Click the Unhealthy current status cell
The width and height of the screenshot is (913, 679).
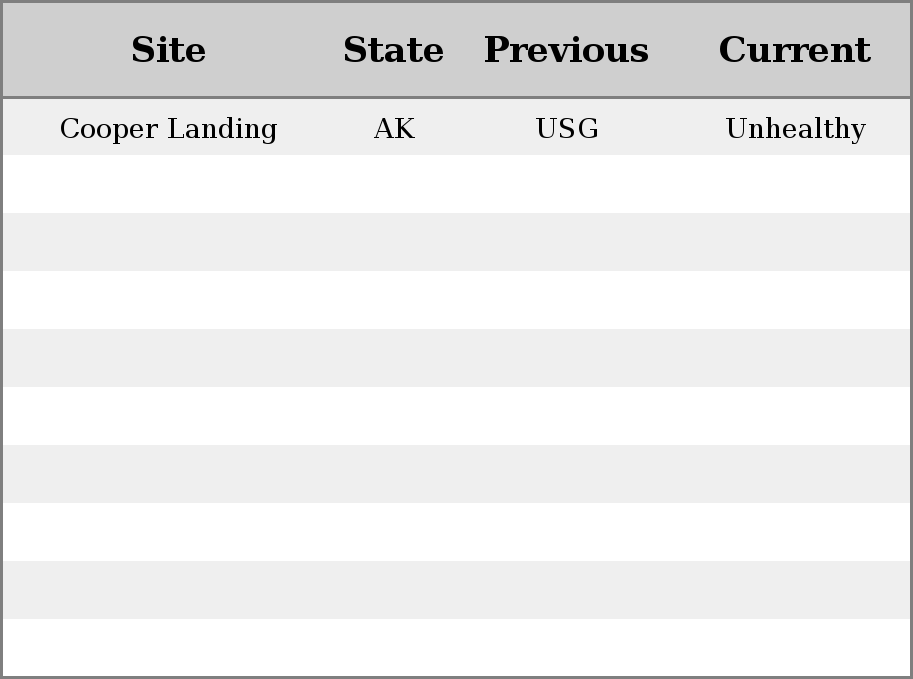click(x=794, y=128)
